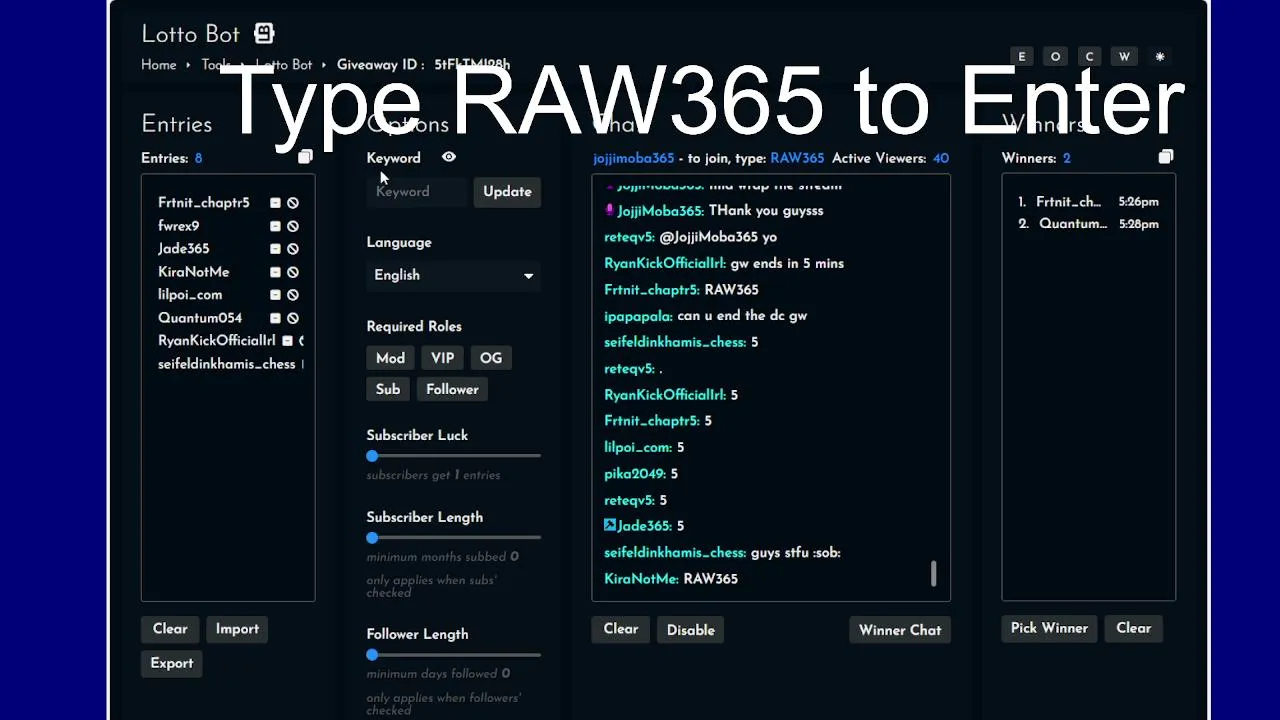The height and width of the screenshot is (720, 1280).
Task: Clear the winners list
Action: click(x=1133, y=628)
